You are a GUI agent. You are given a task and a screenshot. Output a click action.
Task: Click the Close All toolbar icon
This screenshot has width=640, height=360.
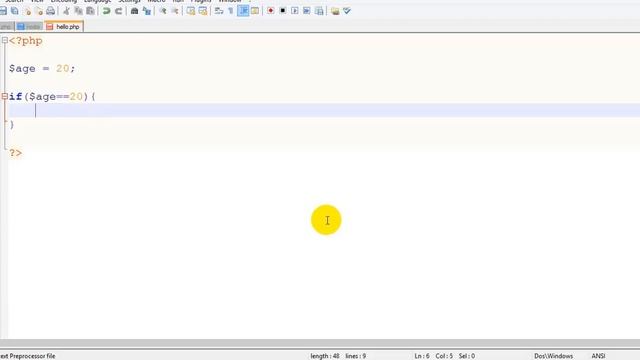click(39, 11)
